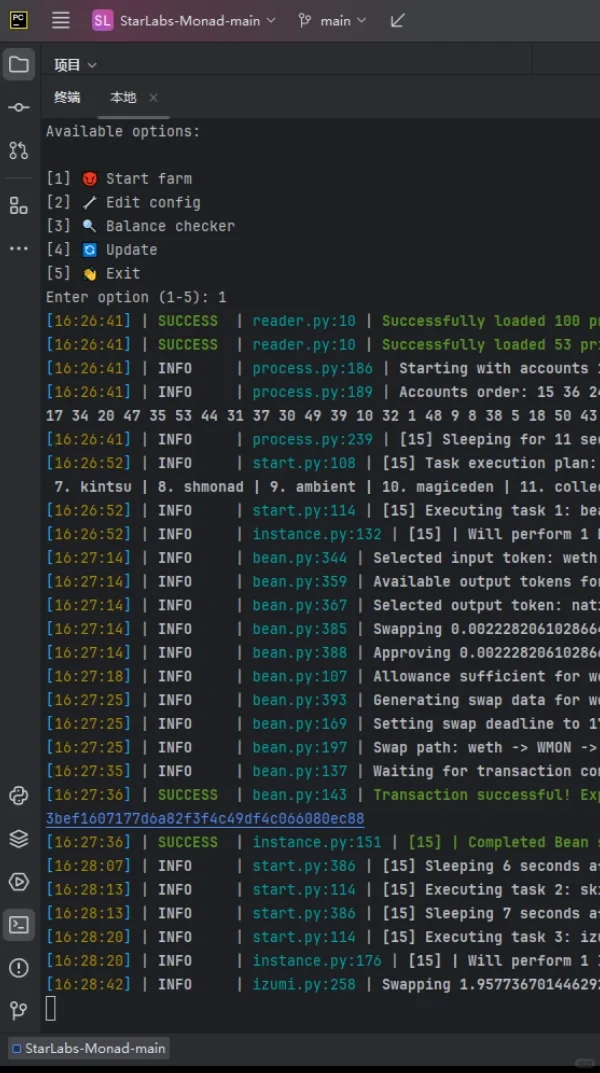The height and width of the screenshot is (1073, 600).
Task: Open instance.py:151 source link
Action: tap(317, 842)
